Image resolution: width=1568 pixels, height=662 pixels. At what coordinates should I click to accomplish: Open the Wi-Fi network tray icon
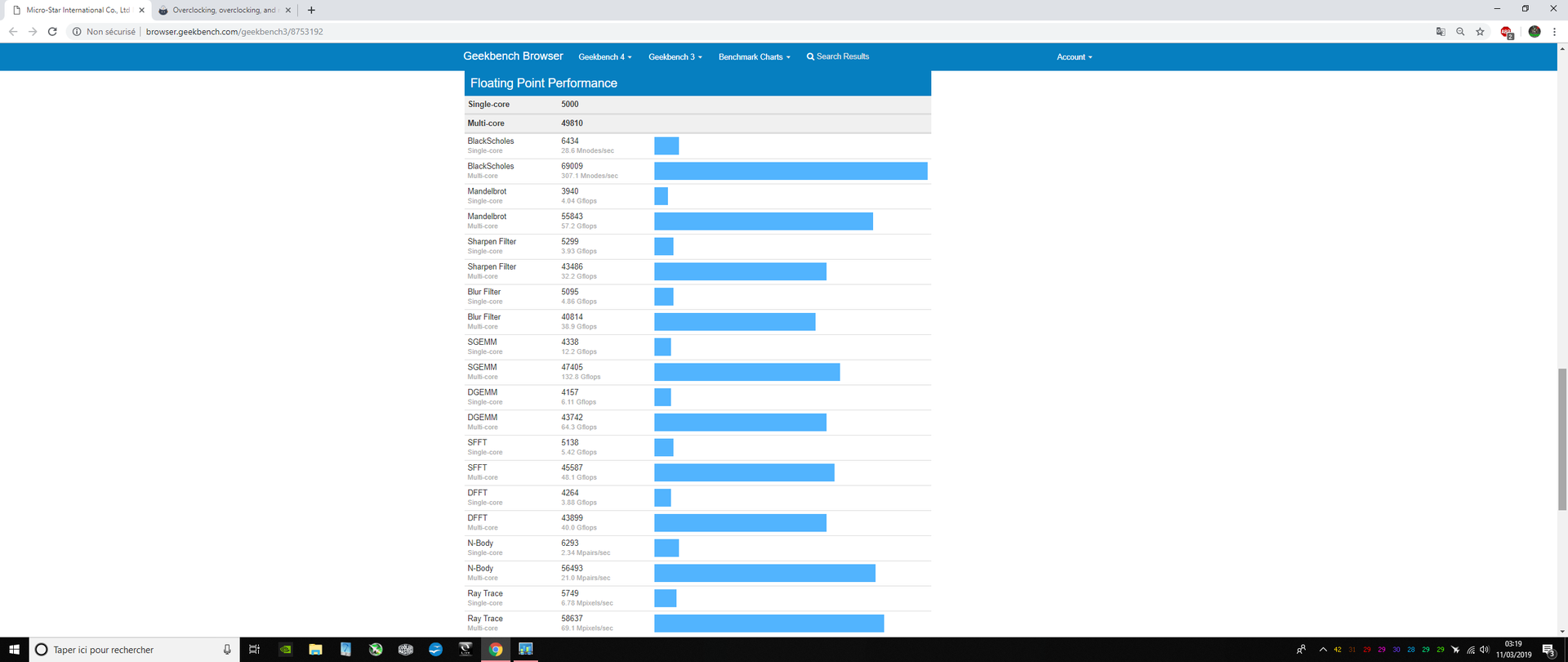[x=1471, y=650]
